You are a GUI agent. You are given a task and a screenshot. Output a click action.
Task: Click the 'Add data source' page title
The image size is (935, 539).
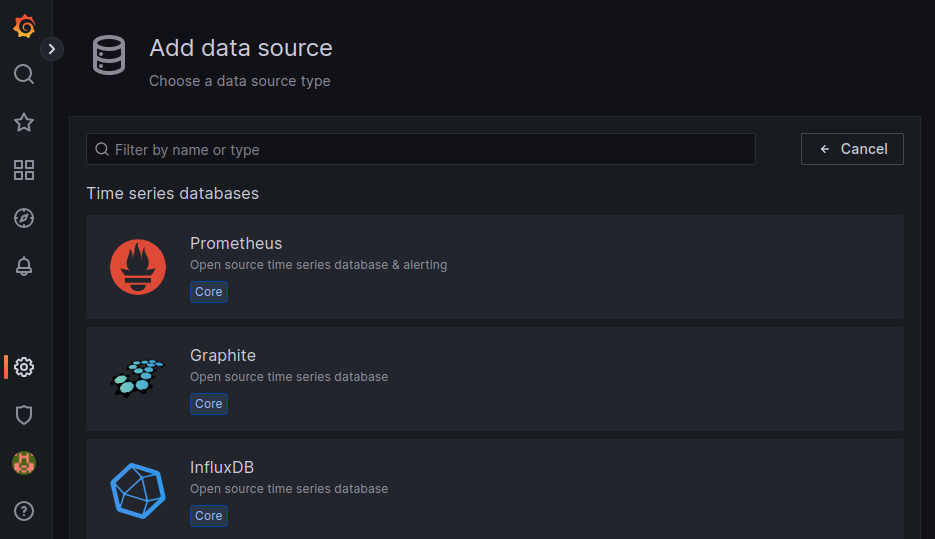pos(241,48)
